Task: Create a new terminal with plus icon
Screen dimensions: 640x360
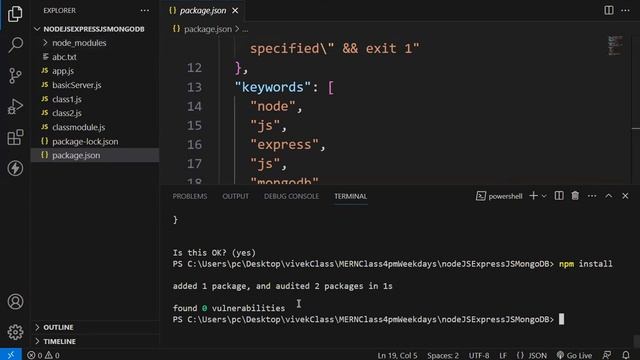Action: pos(533,196)
